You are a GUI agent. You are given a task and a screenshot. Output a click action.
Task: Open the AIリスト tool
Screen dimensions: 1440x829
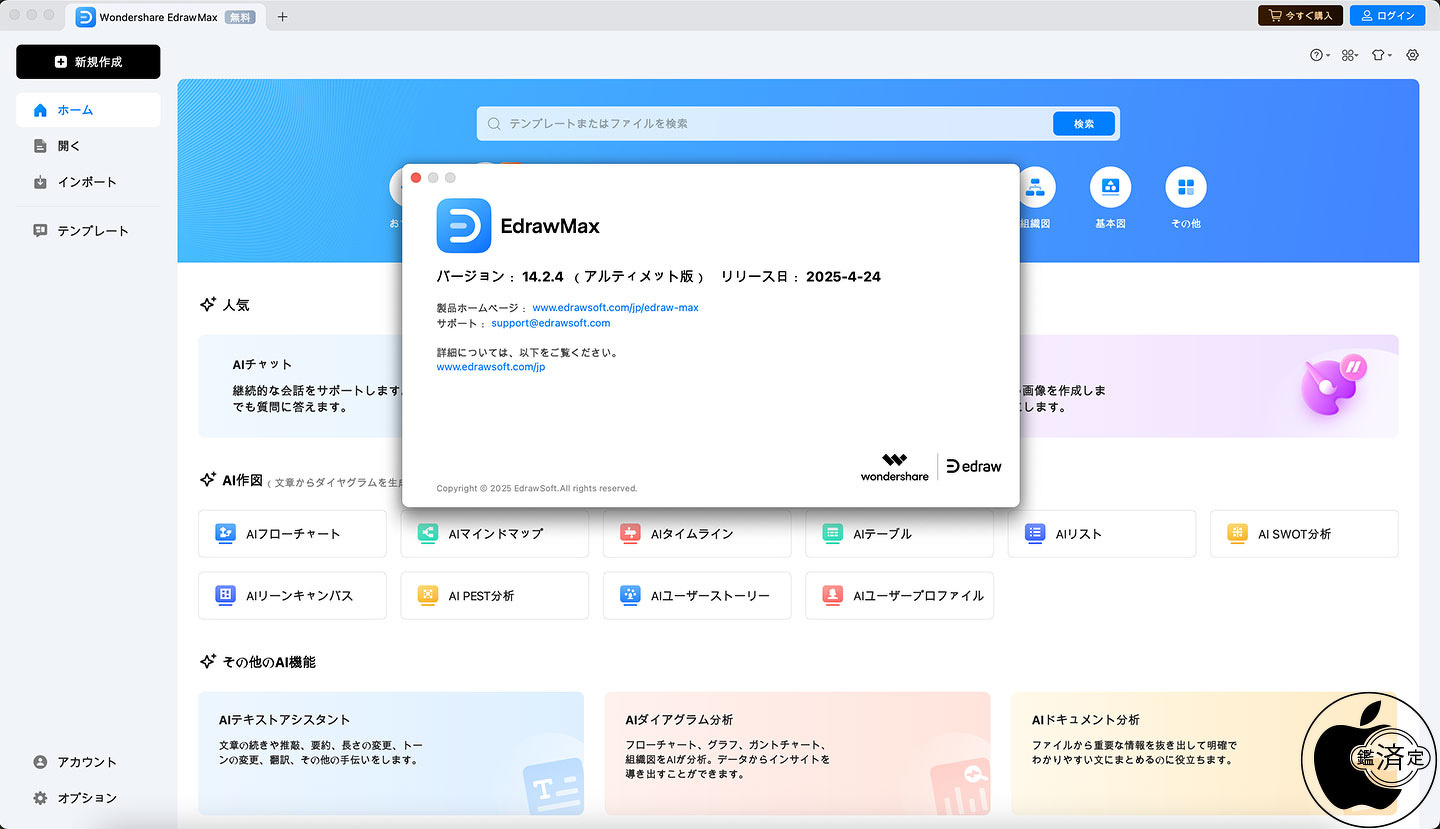coord(1101,534)
